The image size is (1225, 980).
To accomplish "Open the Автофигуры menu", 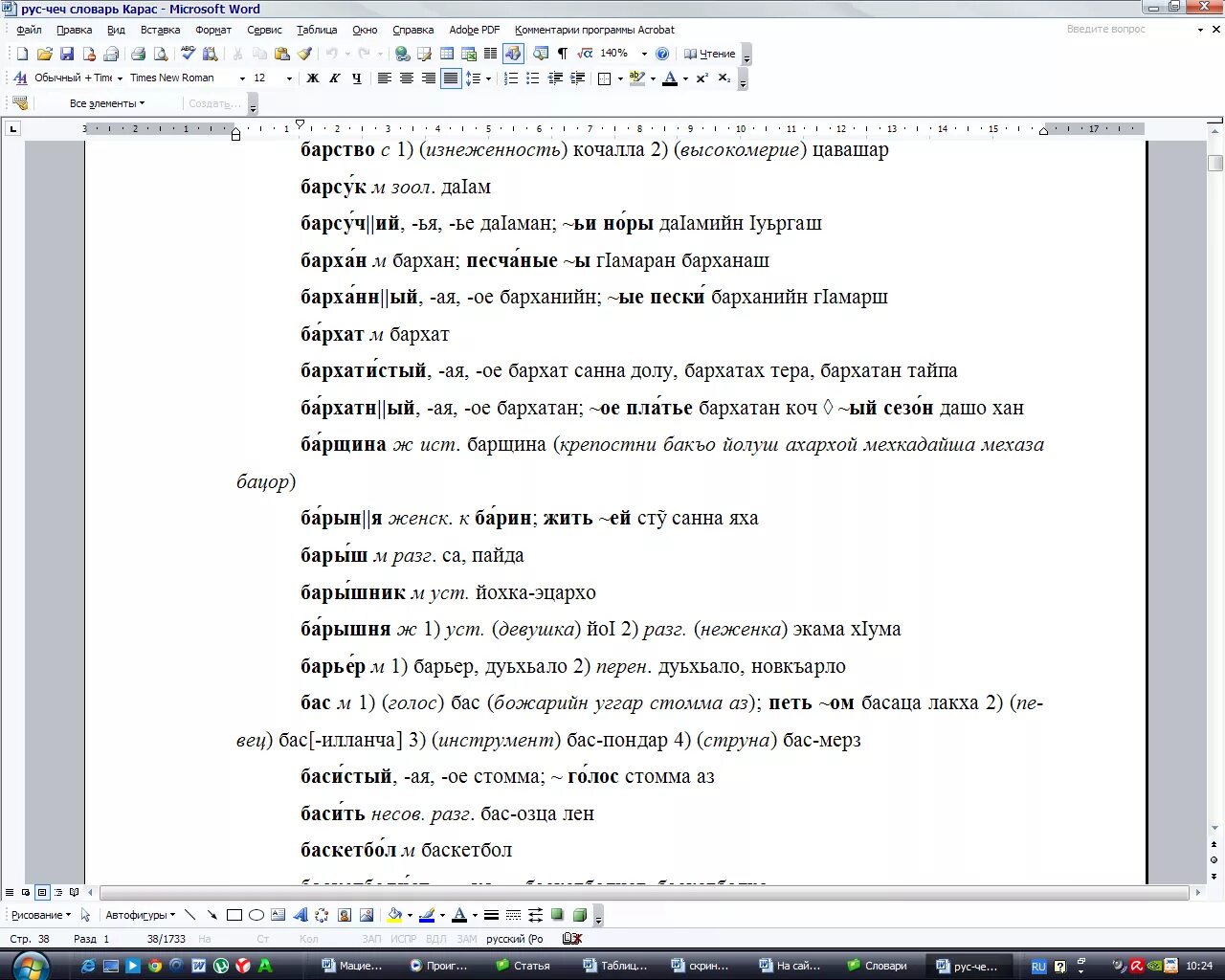I will [140, 915].
